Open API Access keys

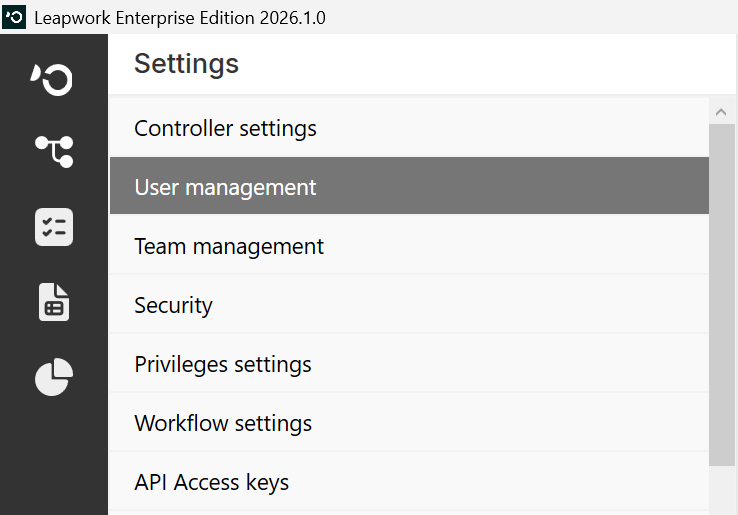(409, 481)
